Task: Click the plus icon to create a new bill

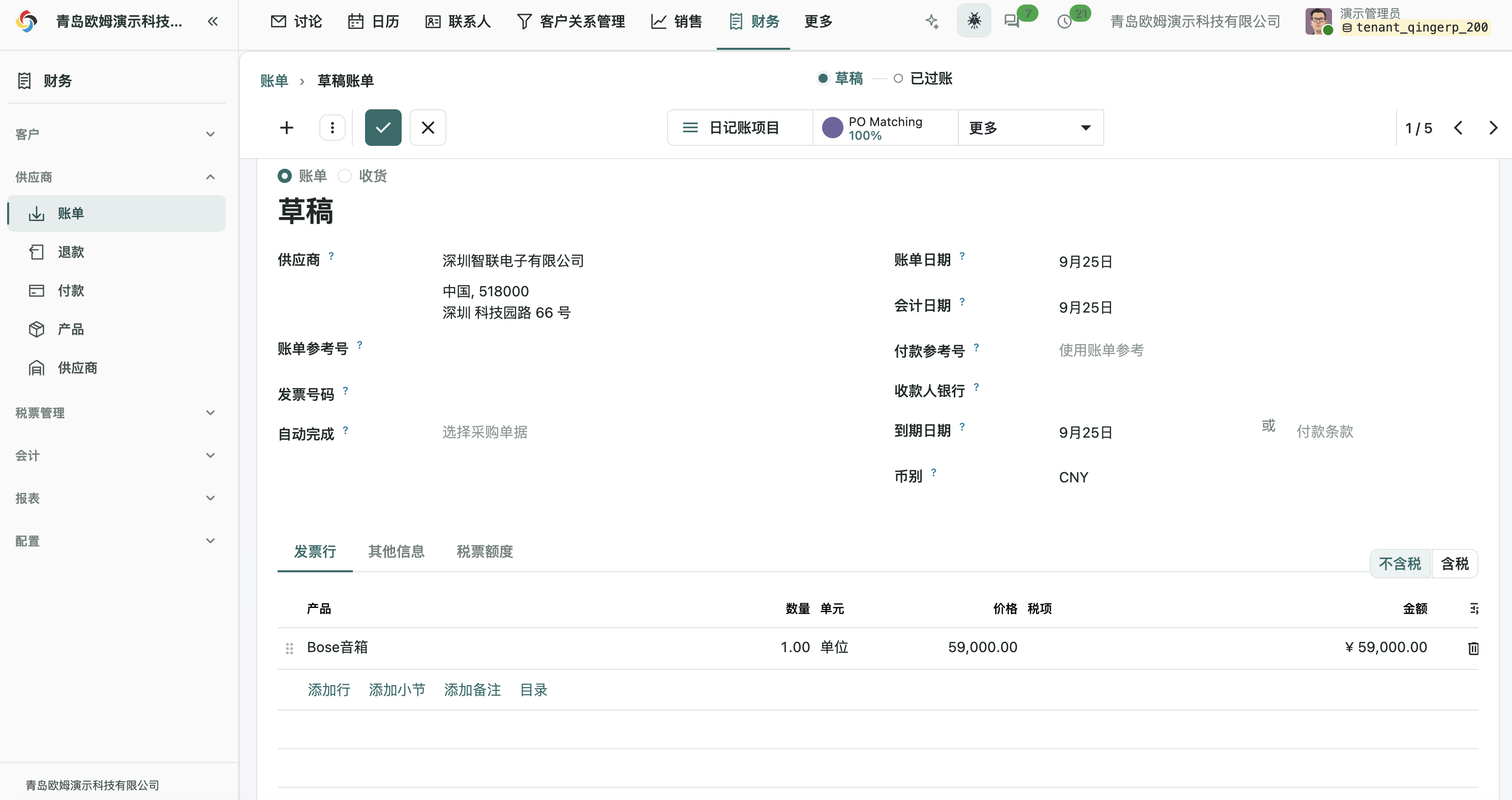Action: (x=286, y=128)
